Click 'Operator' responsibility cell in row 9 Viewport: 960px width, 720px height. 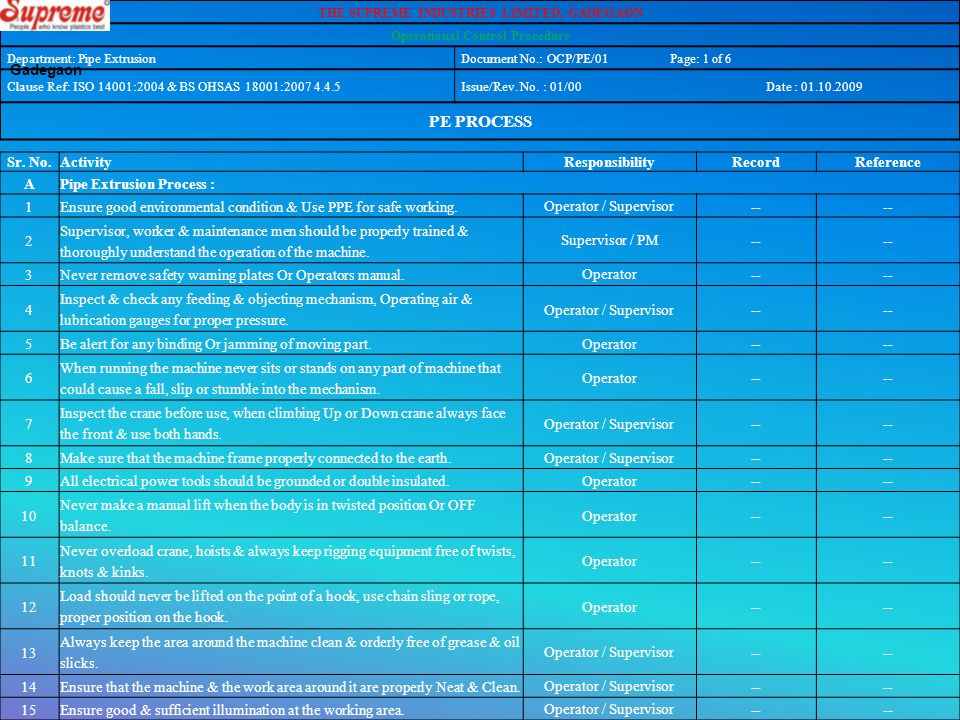(x=609, y=481)
